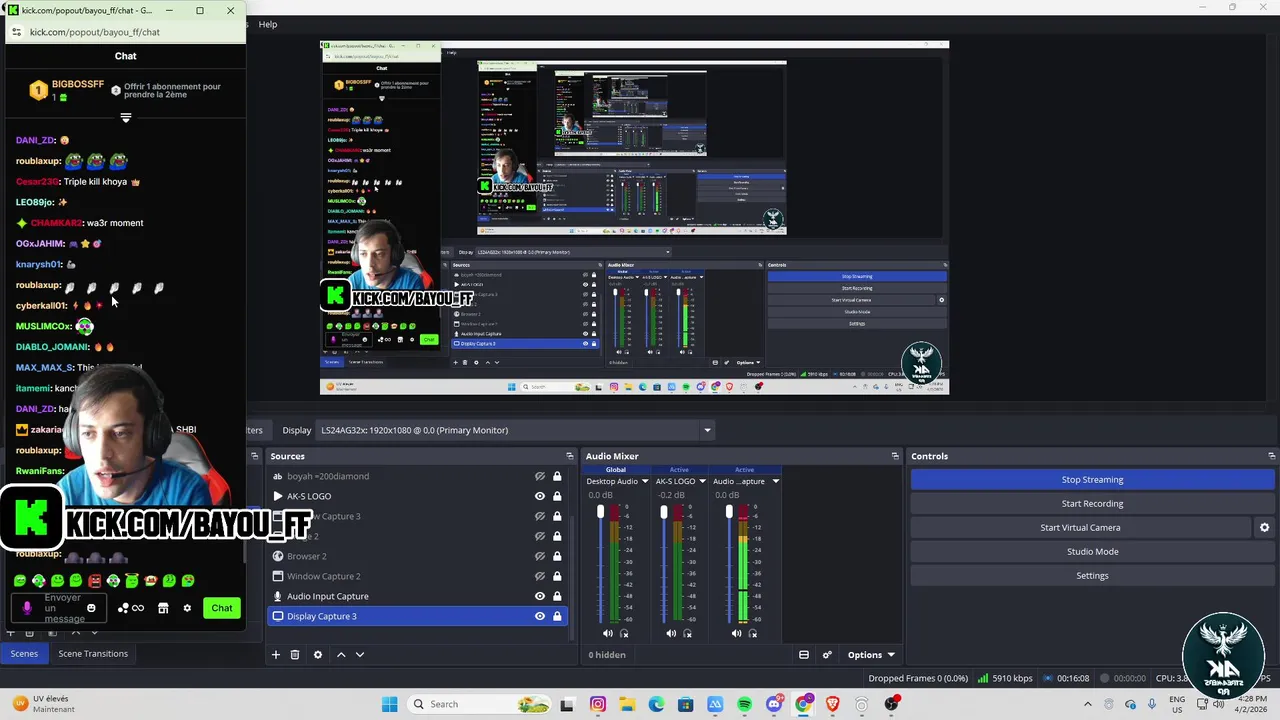Open OBS Settings from Controls

(1092, 576)
